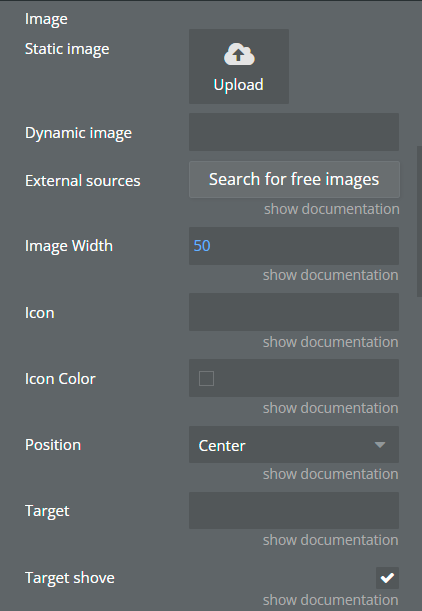Open documentation link under External sources
Viewport: 422px width, 611px height.
pos(332,209)
